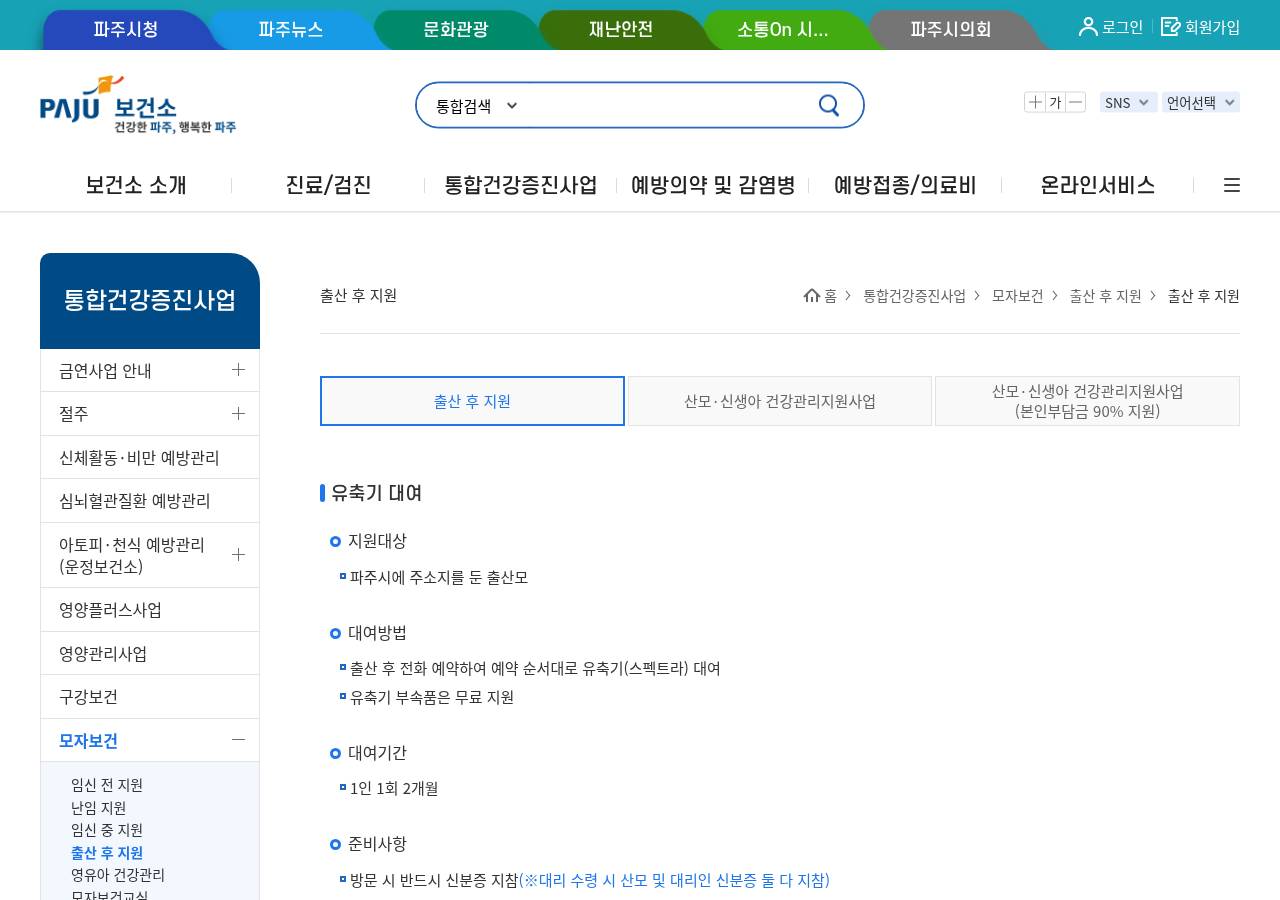Open the 진료/검진 main menu

tap(328, 185)
